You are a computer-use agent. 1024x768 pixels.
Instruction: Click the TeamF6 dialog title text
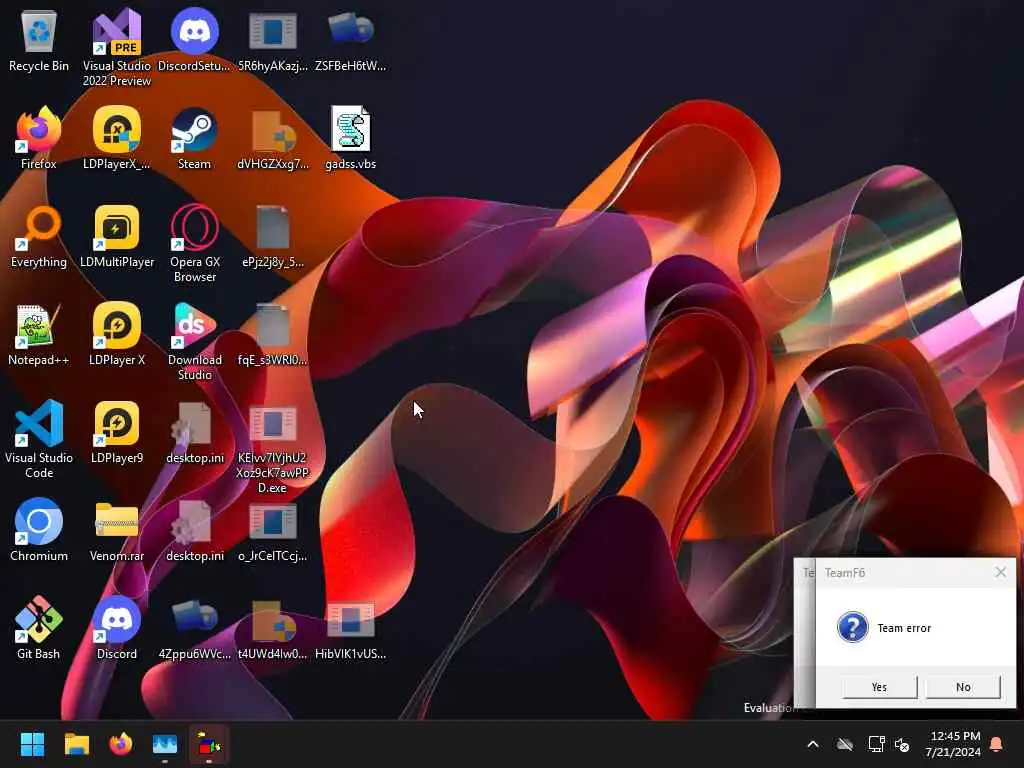(x=844, y=573)
